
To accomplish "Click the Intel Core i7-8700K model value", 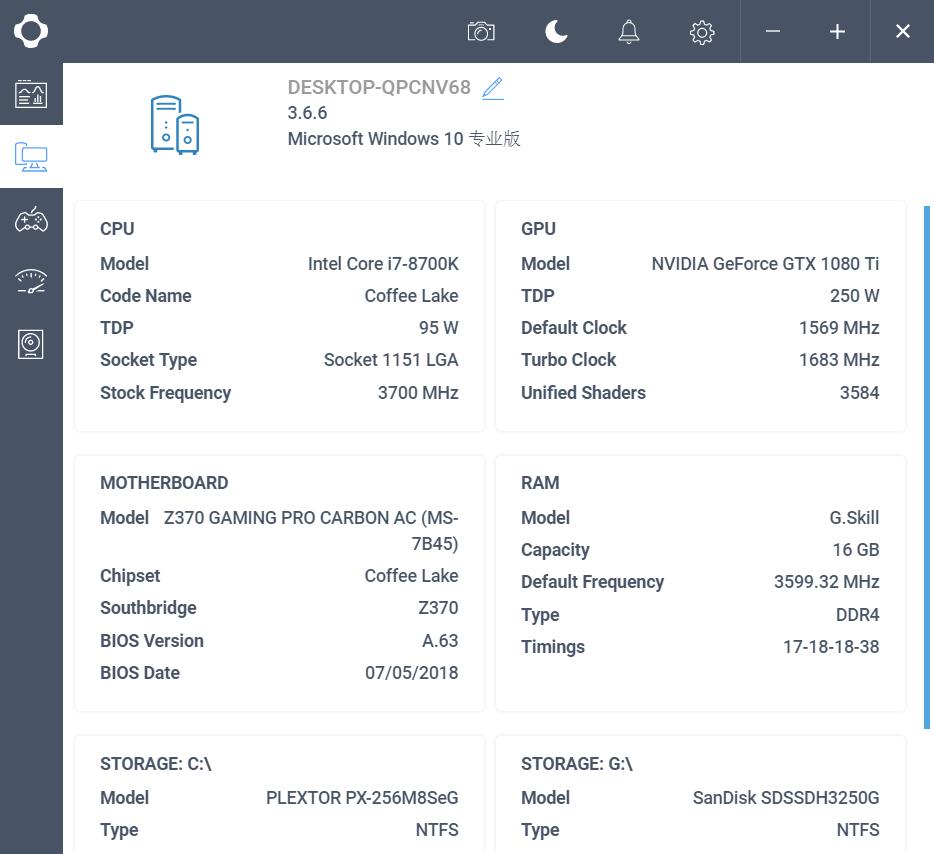I will click(x=383, y=264).
